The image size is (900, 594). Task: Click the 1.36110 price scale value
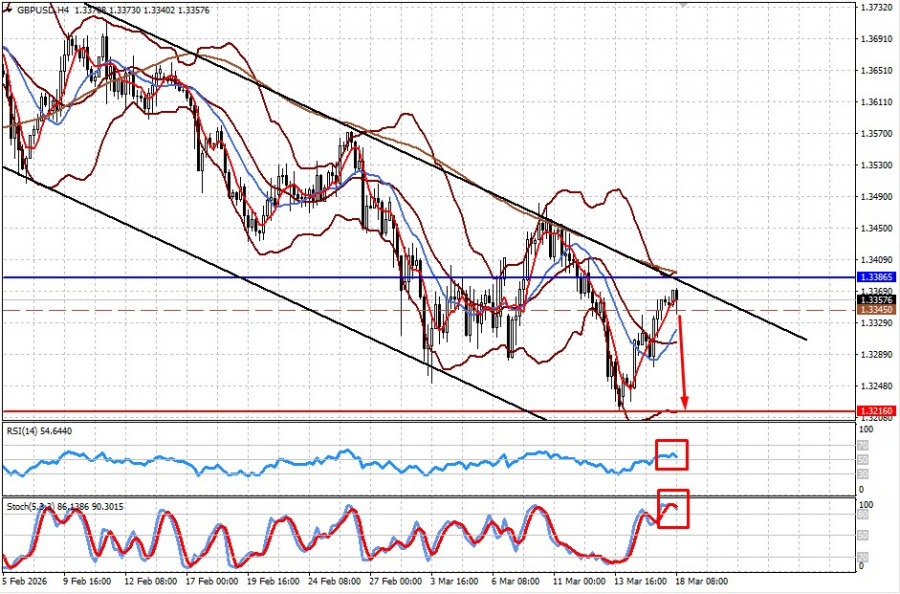click(878, 102)
